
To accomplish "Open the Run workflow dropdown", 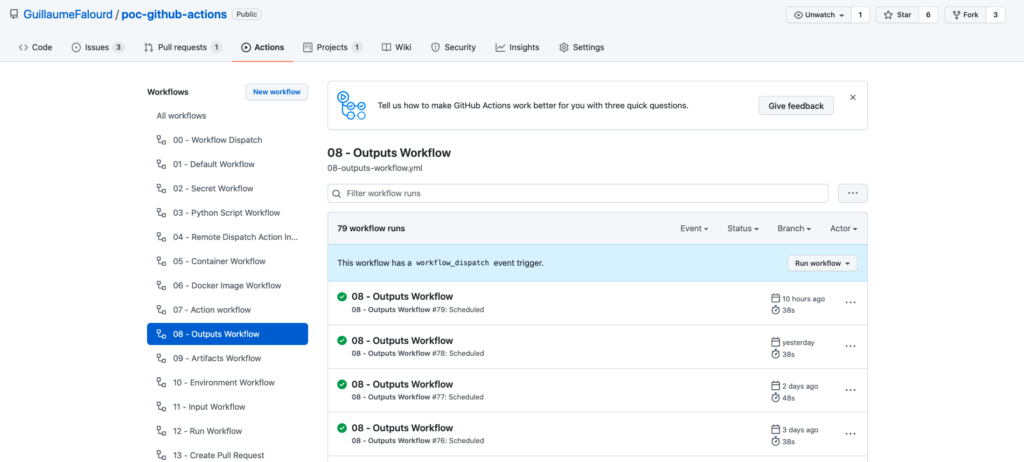I will [822, 263].
